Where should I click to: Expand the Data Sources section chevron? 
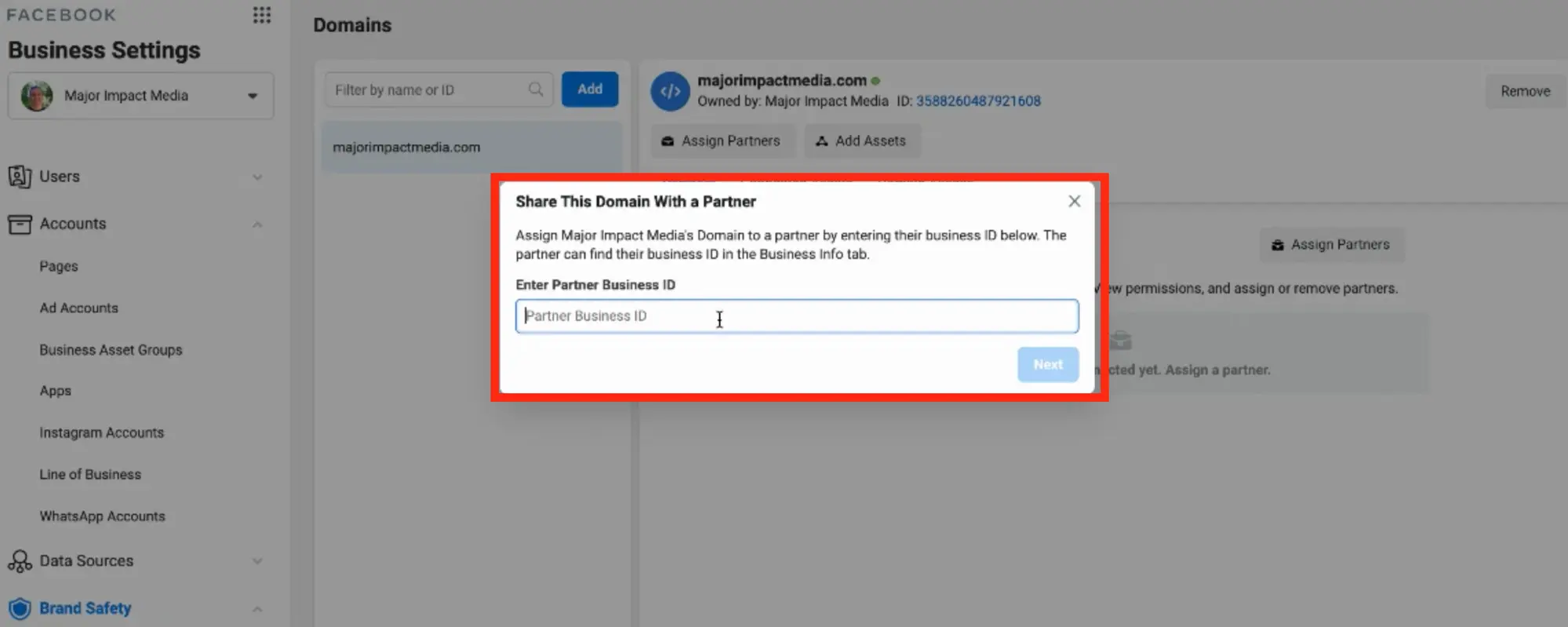click(257, 561)
